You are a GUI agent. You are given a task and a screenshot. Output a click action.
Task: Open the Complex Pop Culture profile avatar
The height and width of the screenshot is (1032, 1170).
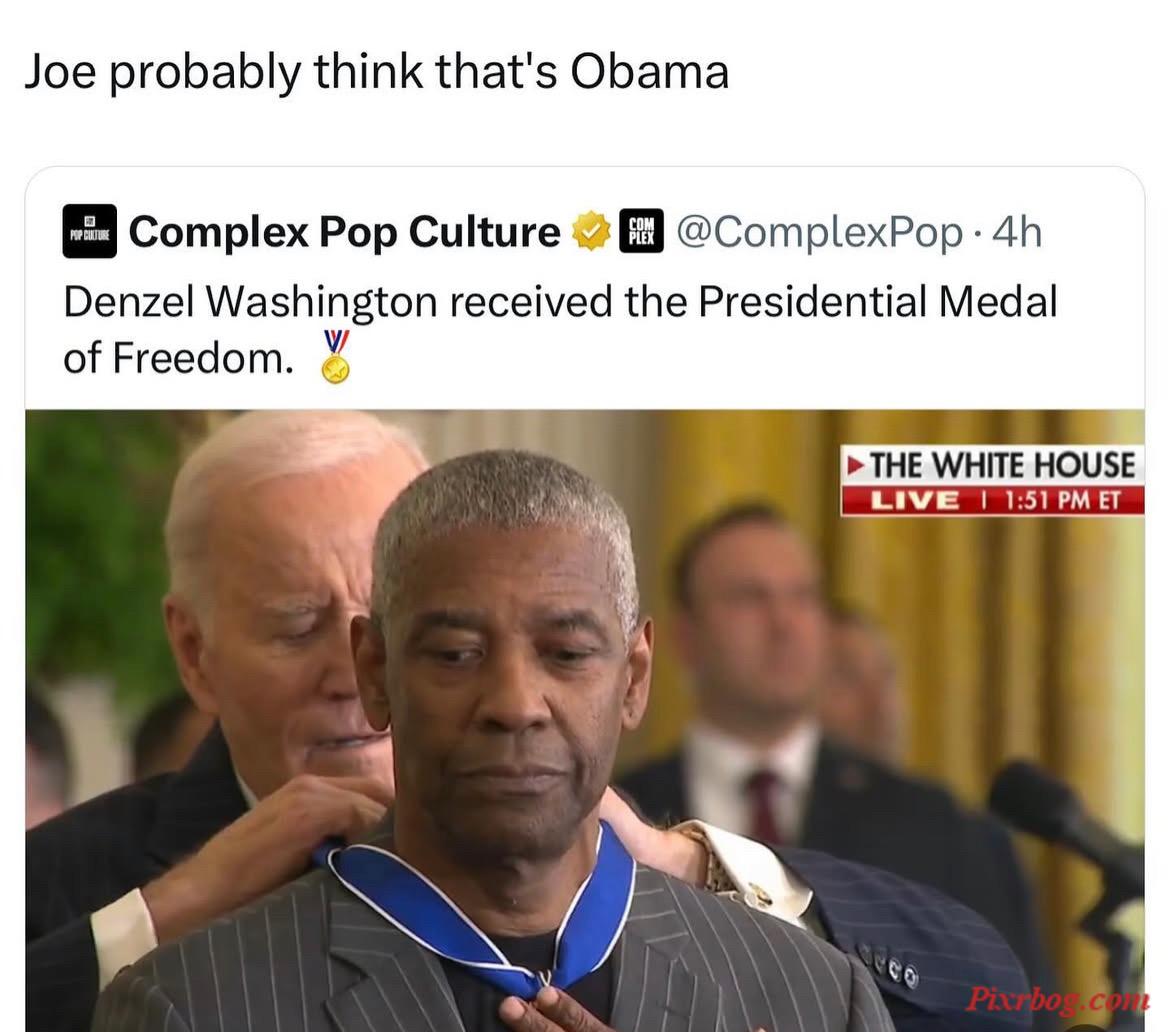click(x=90, y=231)
